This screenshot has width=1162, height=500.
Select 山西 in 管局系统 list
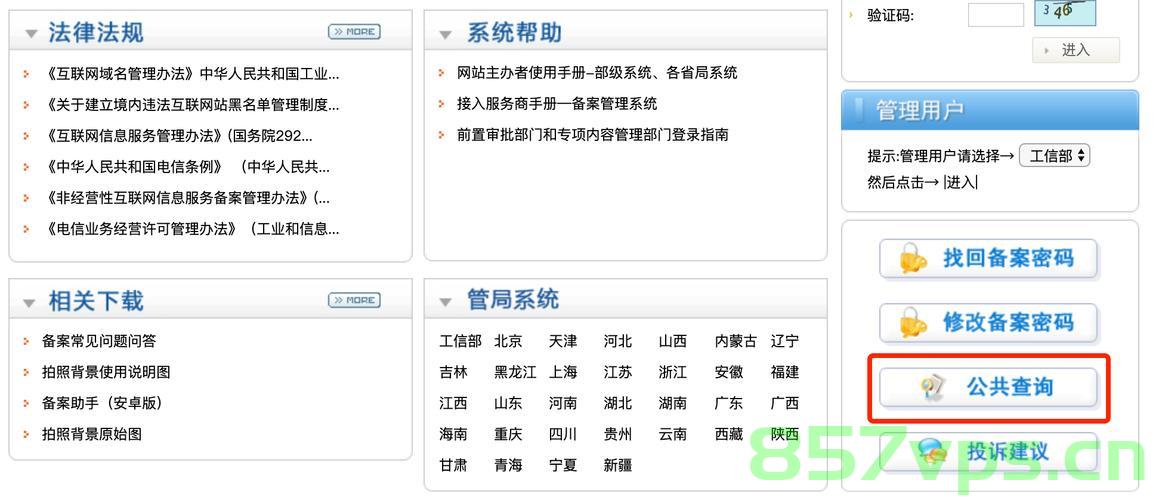tap(673, 341)
